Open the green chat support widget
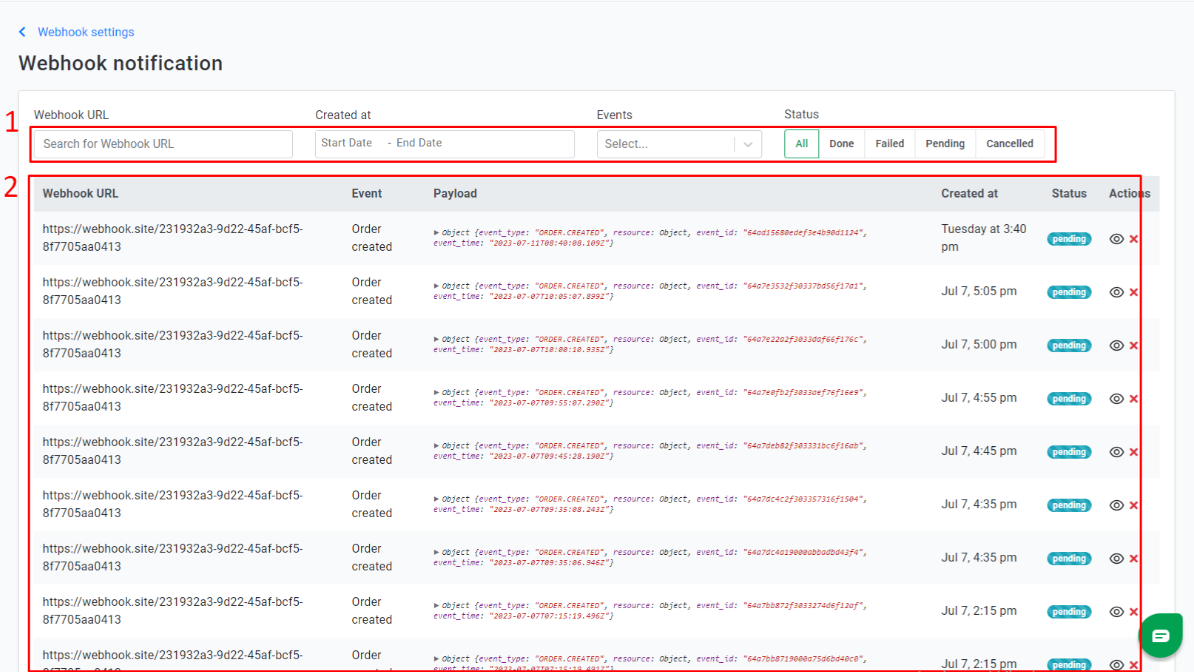This screenshot has width=1194, height=672. (x=1160, y=635)
